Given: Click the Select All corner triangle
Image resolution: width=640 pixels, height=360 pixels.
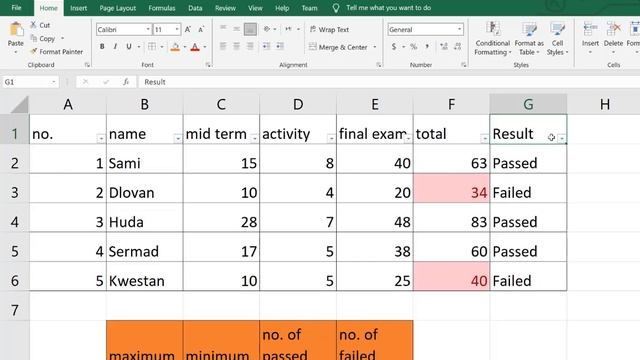Looking at the screenshot, I should coord(19,104).
